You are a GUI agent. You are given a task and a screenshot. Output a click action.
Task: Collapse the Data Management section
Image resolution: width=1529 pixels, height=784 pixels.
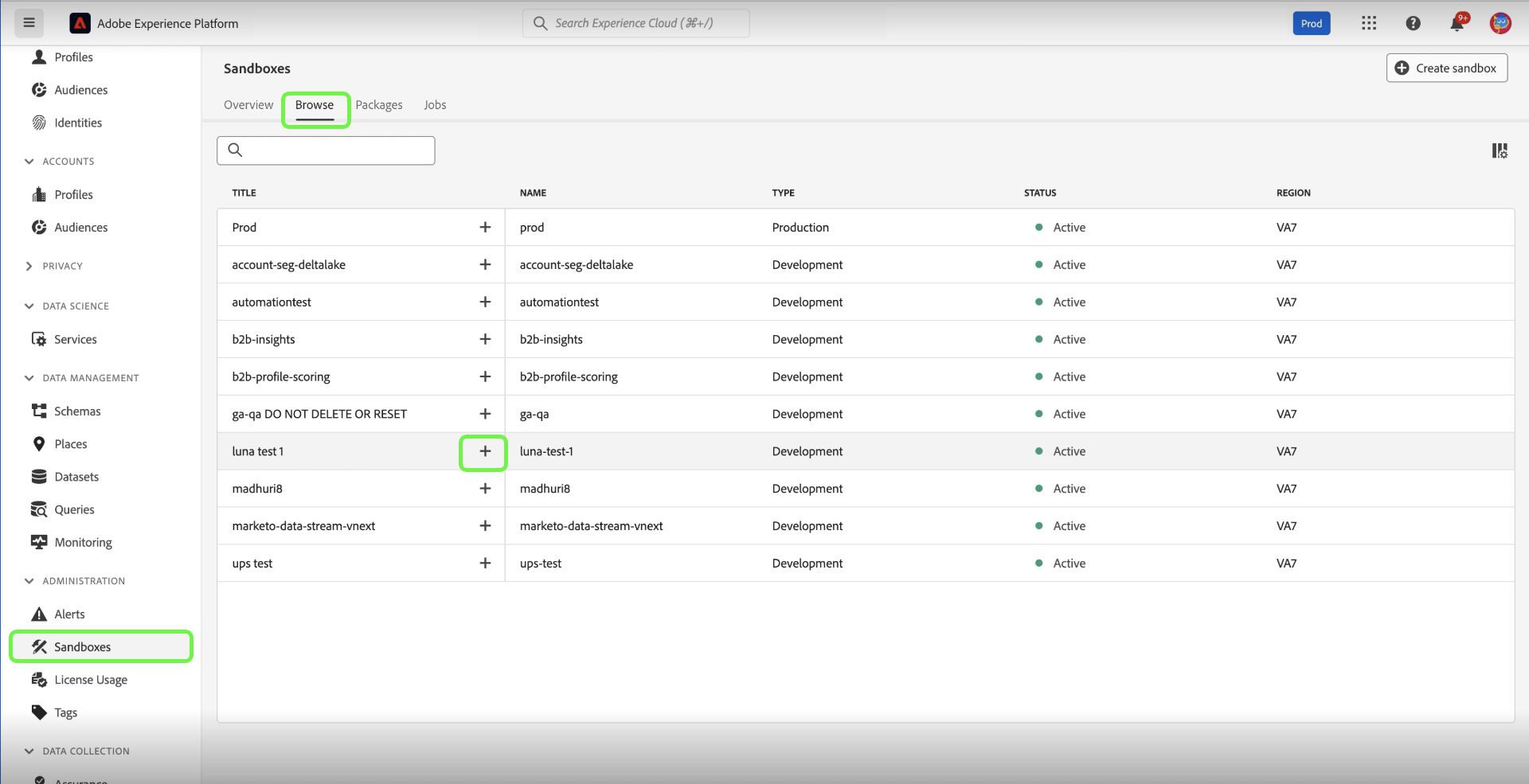click(29, 378)
